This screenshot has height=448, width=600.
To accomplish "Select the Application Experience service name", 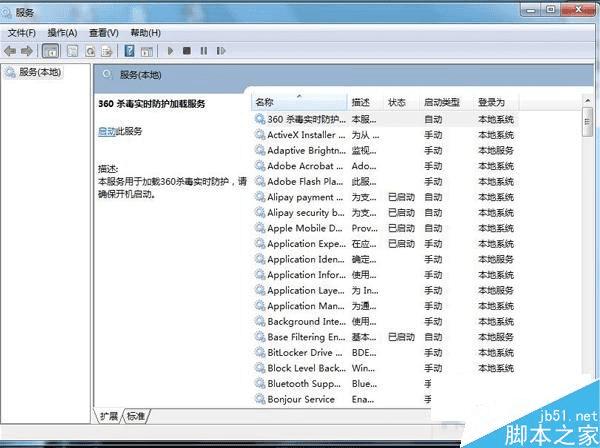I will [307, 244].
